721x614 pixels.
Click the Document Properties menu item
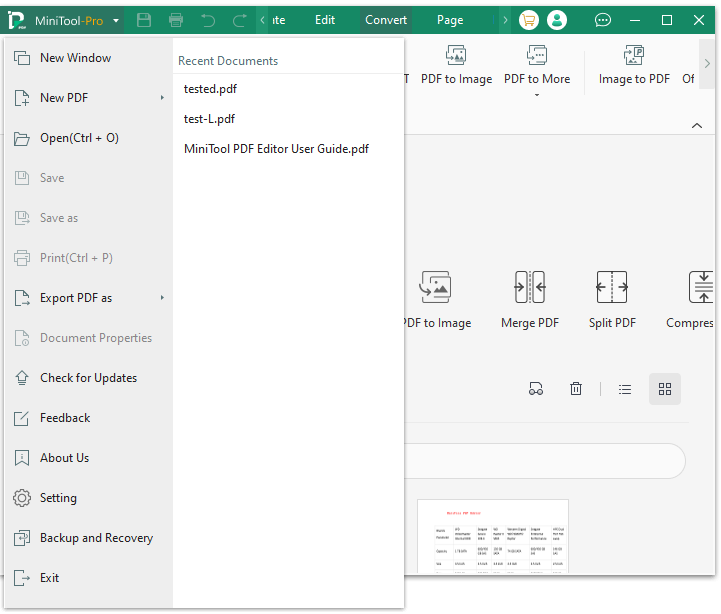coord(88,338)
